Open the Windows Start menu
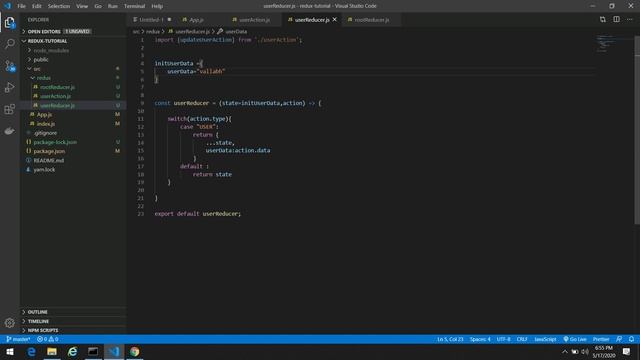This screenshot has height=360, width=640. coord(10,351)
